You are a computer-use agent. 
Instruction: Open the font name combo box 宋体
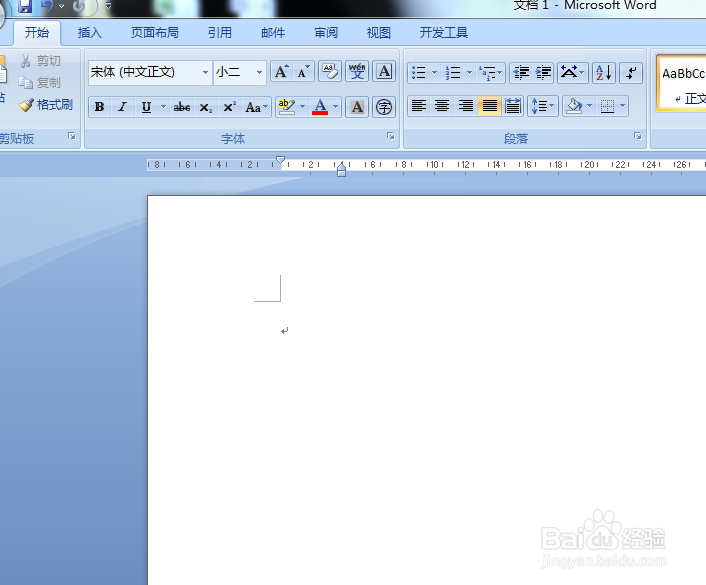tap(150, 72)
